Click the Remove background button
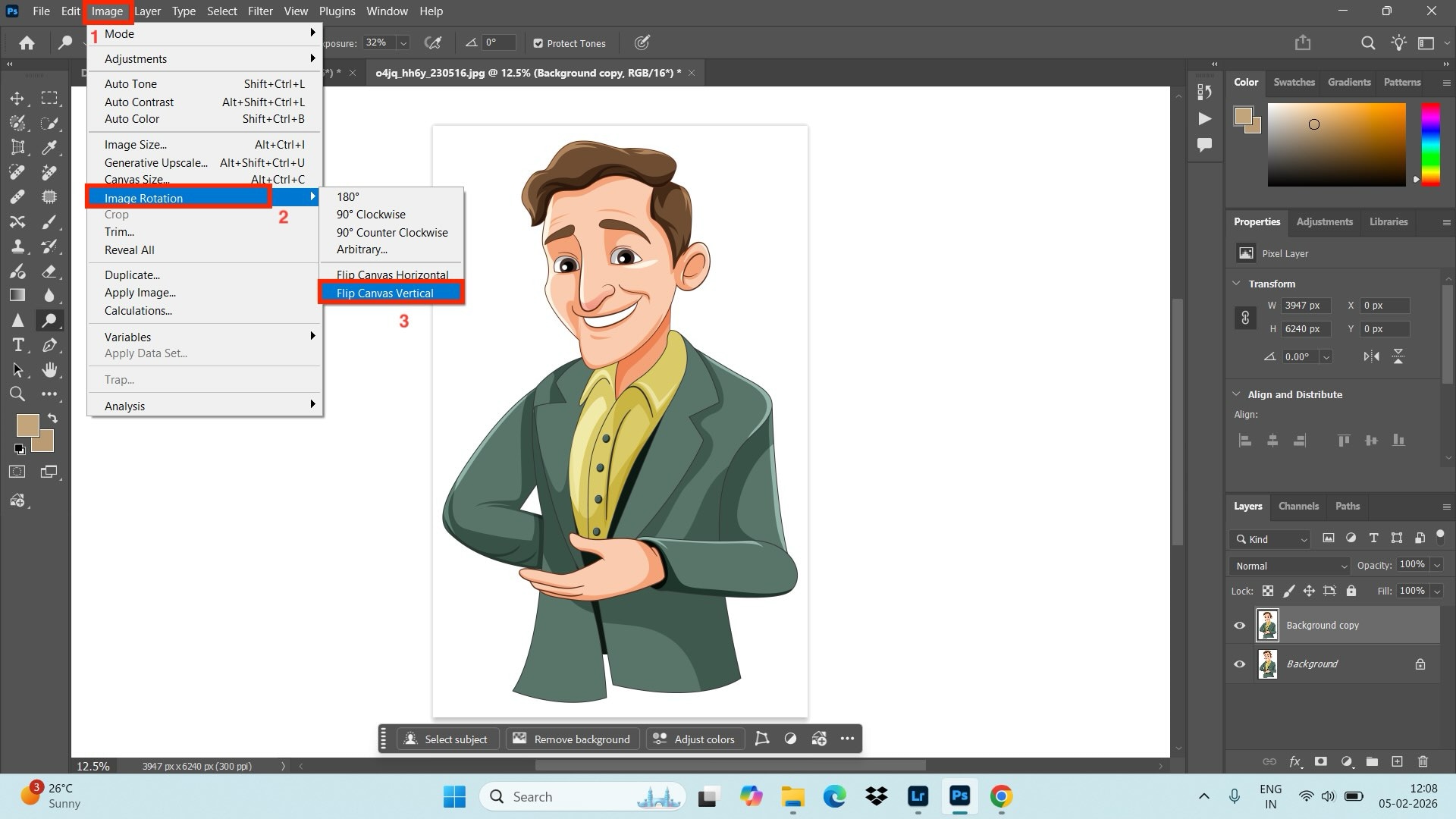Image resolution: width=1456 pixels, height=819 pixels. pos(573,739)
